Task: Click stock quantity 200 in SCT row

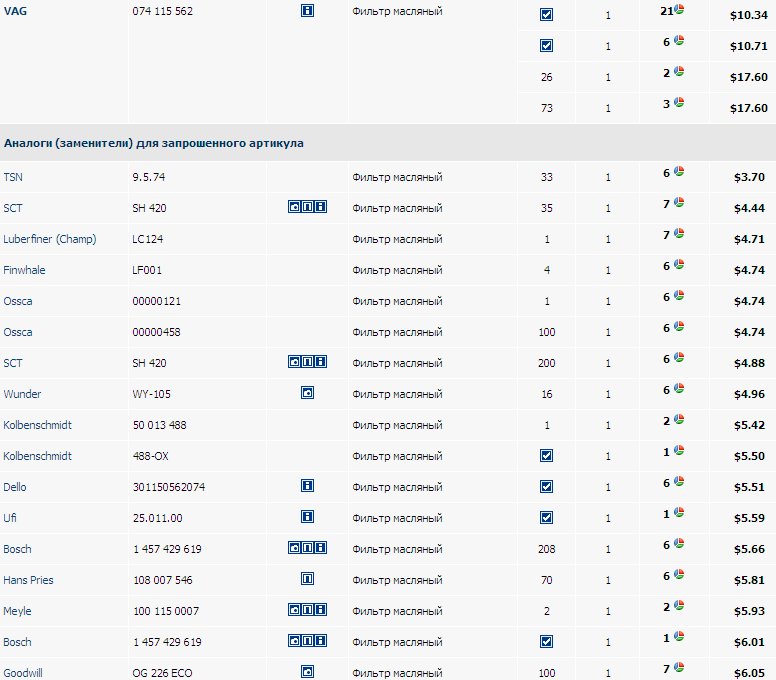Action: click(546, 363)
